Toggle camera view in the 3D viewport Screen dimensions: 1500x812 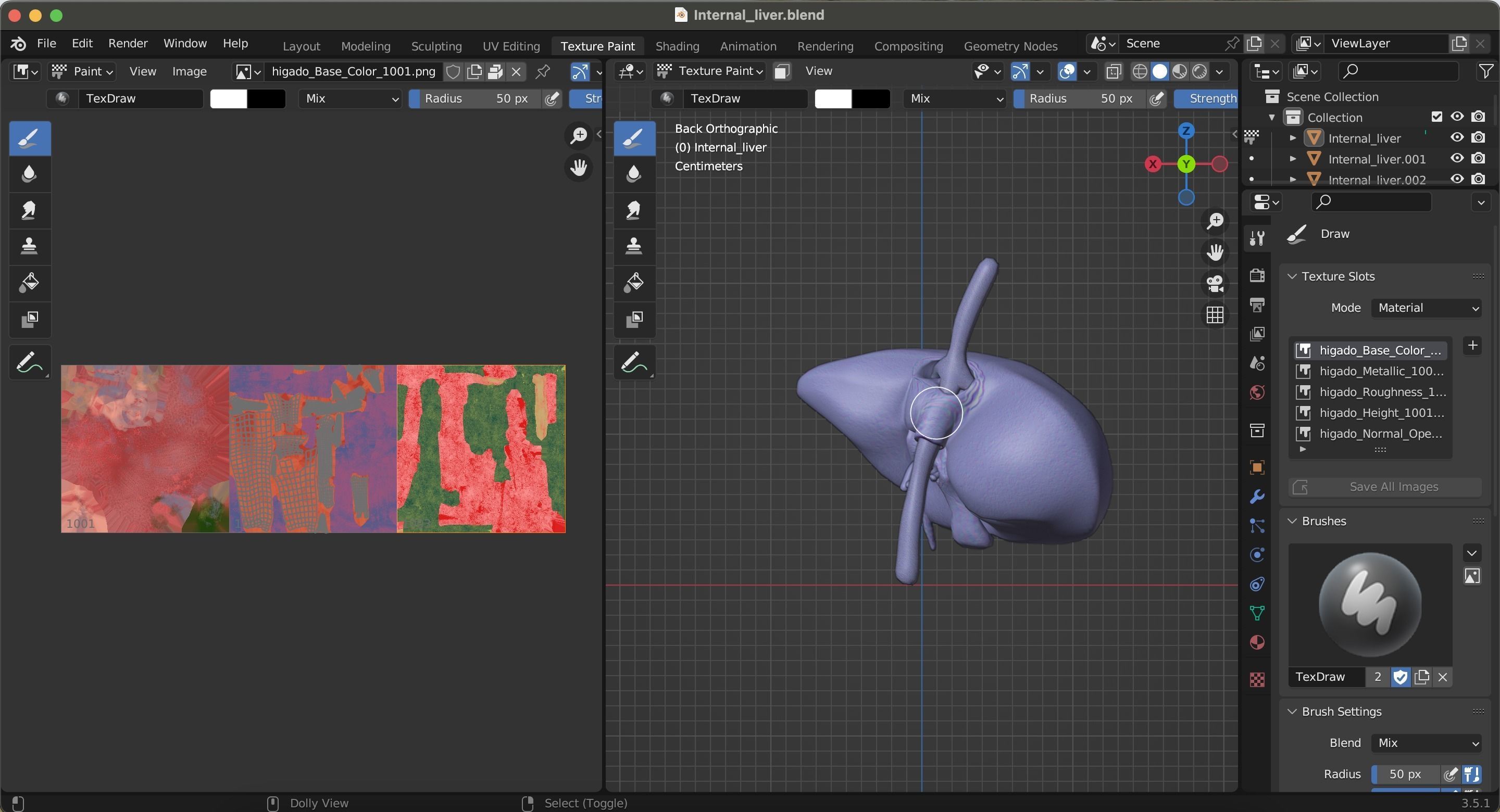pyautogui.click(x=1215, y=284)
